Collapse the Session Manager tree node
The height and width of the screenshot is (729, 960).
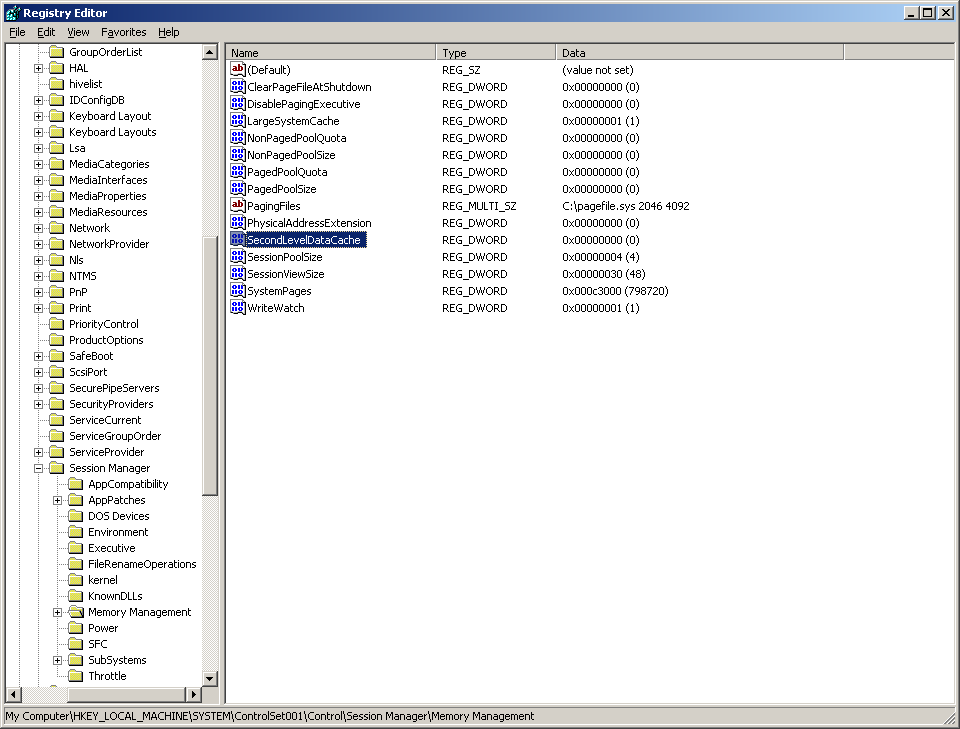(39, 468)
